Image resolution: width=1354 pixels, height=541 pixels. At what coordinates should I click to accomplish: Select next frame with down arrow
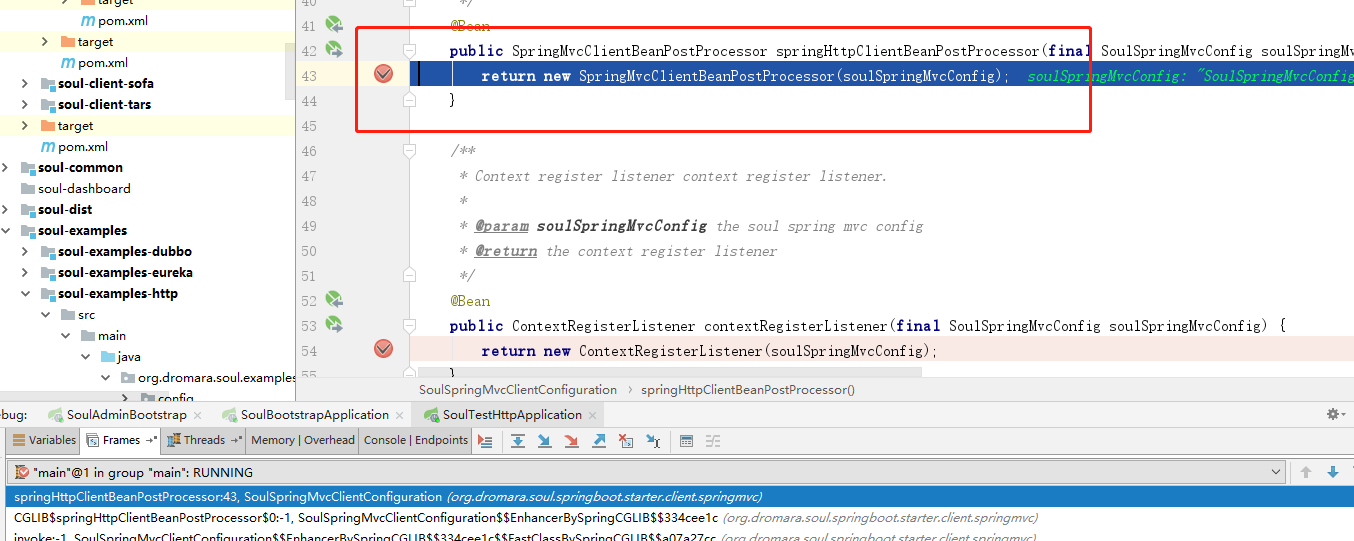click(1332, 472)
